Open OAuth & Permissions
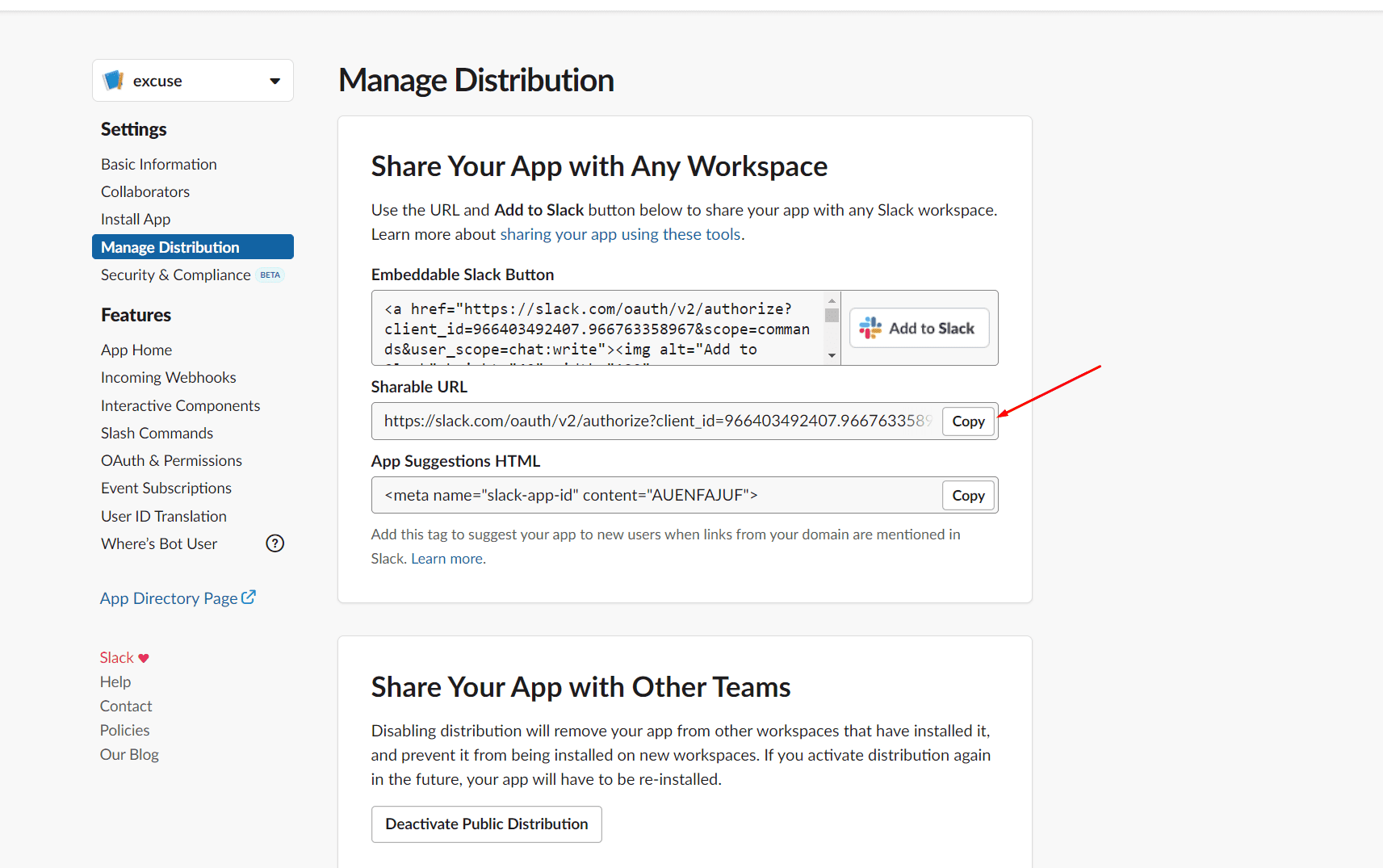Viewport: 1383px width, 868px height. point(172,460)
